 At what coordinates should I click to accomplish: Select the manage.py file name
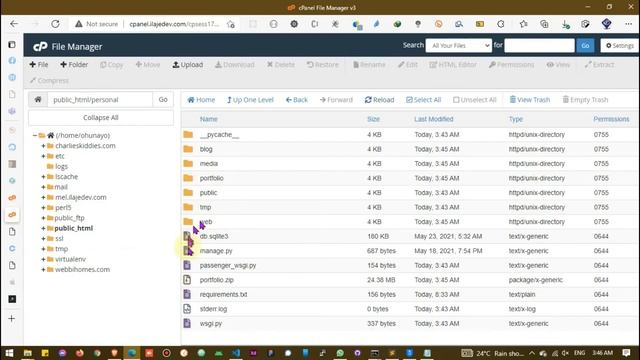point(216,251)
